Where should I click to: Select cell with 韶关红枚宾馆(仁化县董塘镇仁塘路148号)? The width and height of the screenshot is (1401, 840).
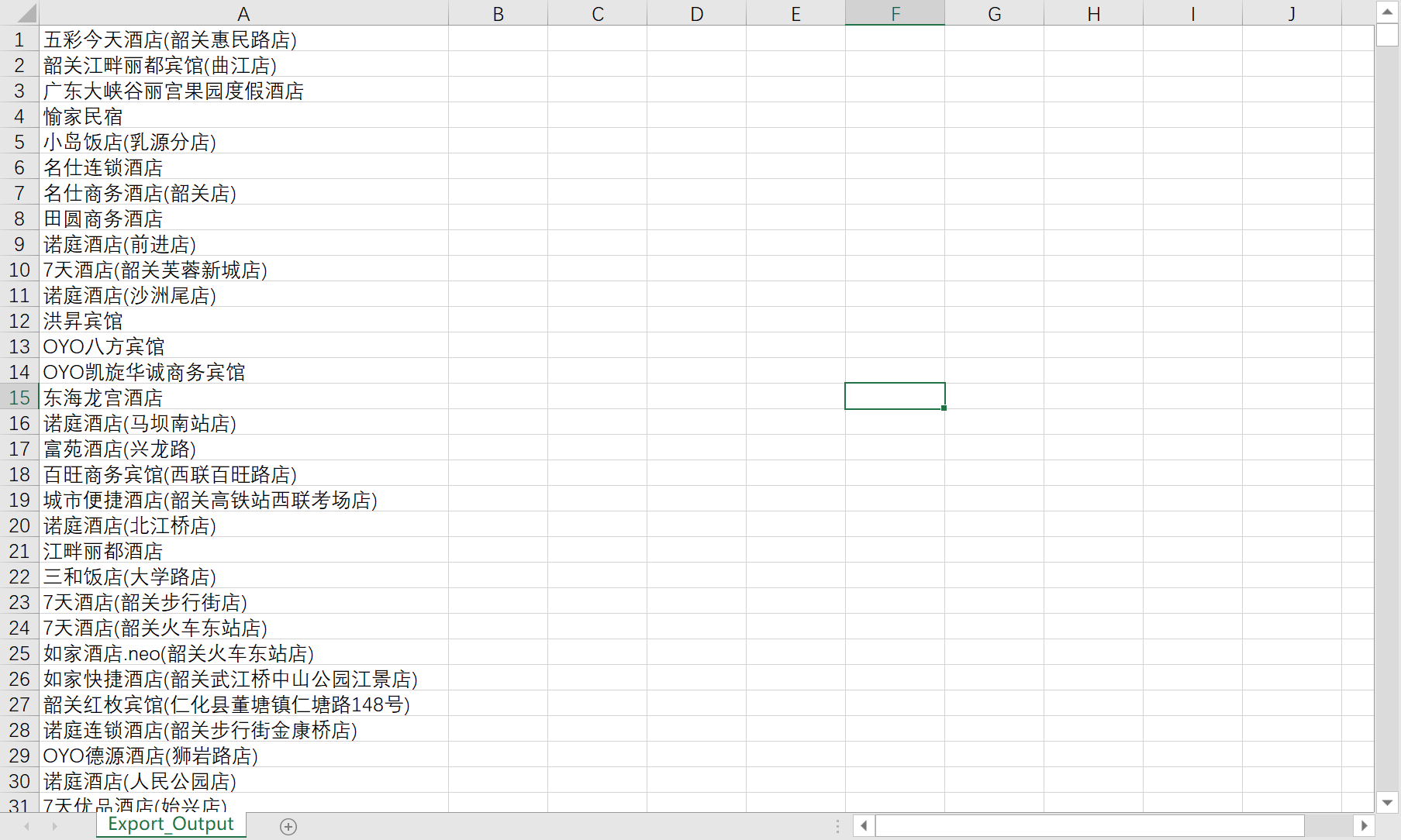243,704
